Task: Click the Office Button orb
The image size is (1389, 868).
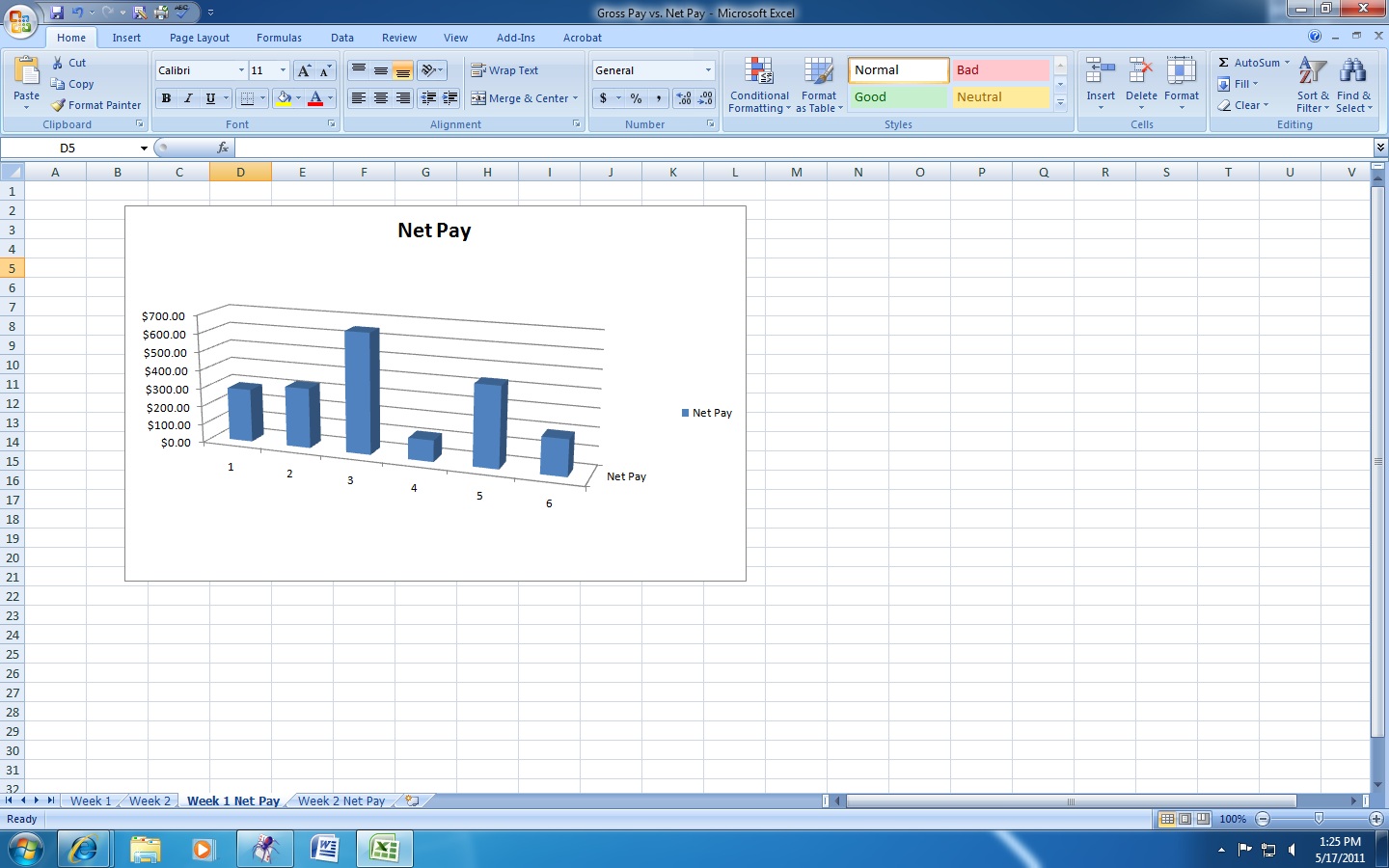Action: point(20,19)
